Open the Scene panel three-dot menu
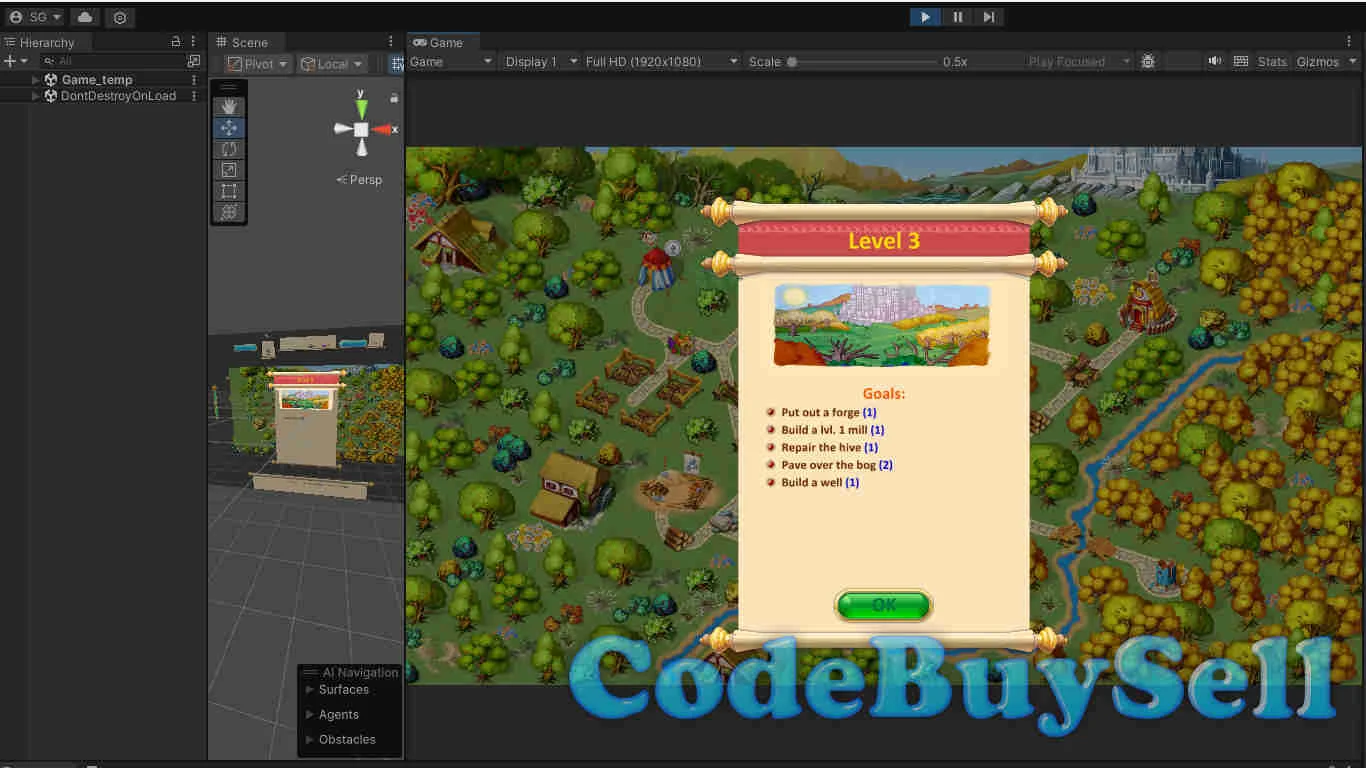This screenshot has height=768, width=1366. (391, 42)
